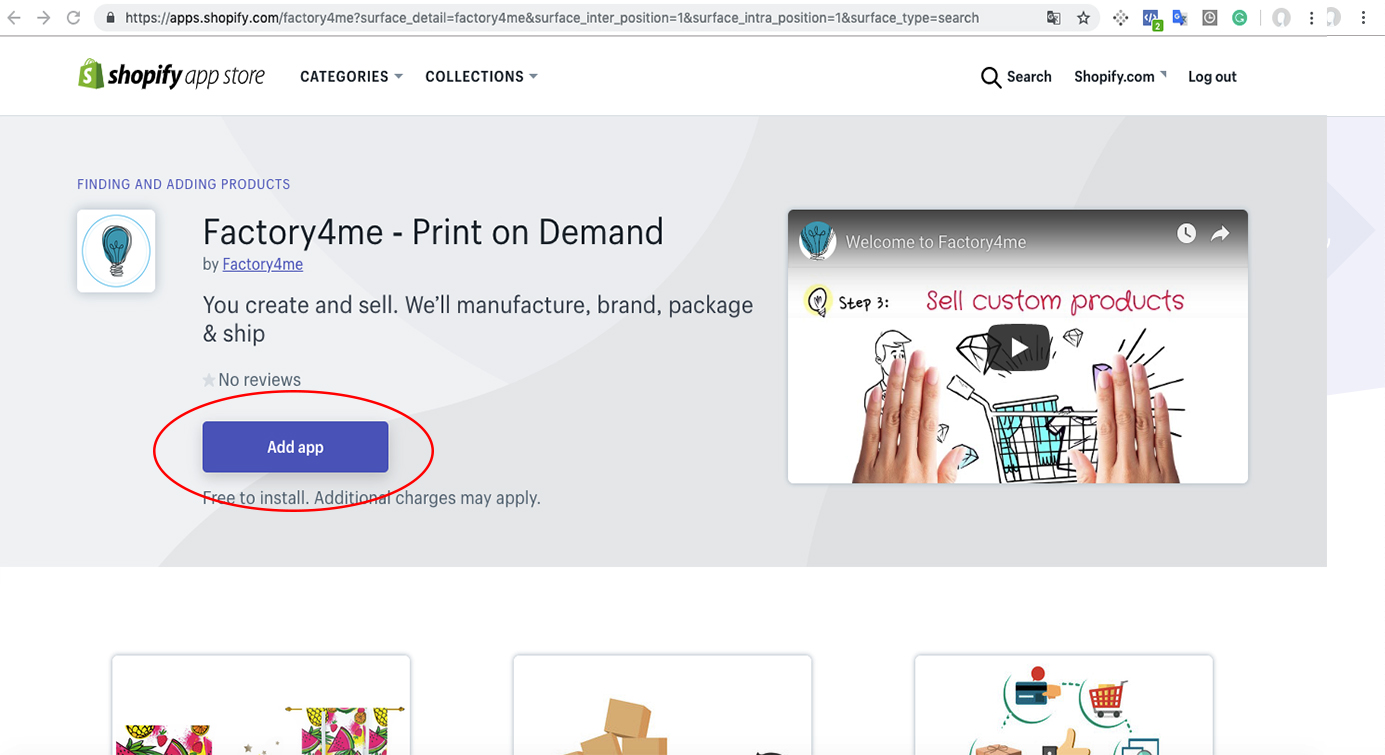
Task: Open the watermelon pattern product screenshot
Action: click(x=261, y=705)
